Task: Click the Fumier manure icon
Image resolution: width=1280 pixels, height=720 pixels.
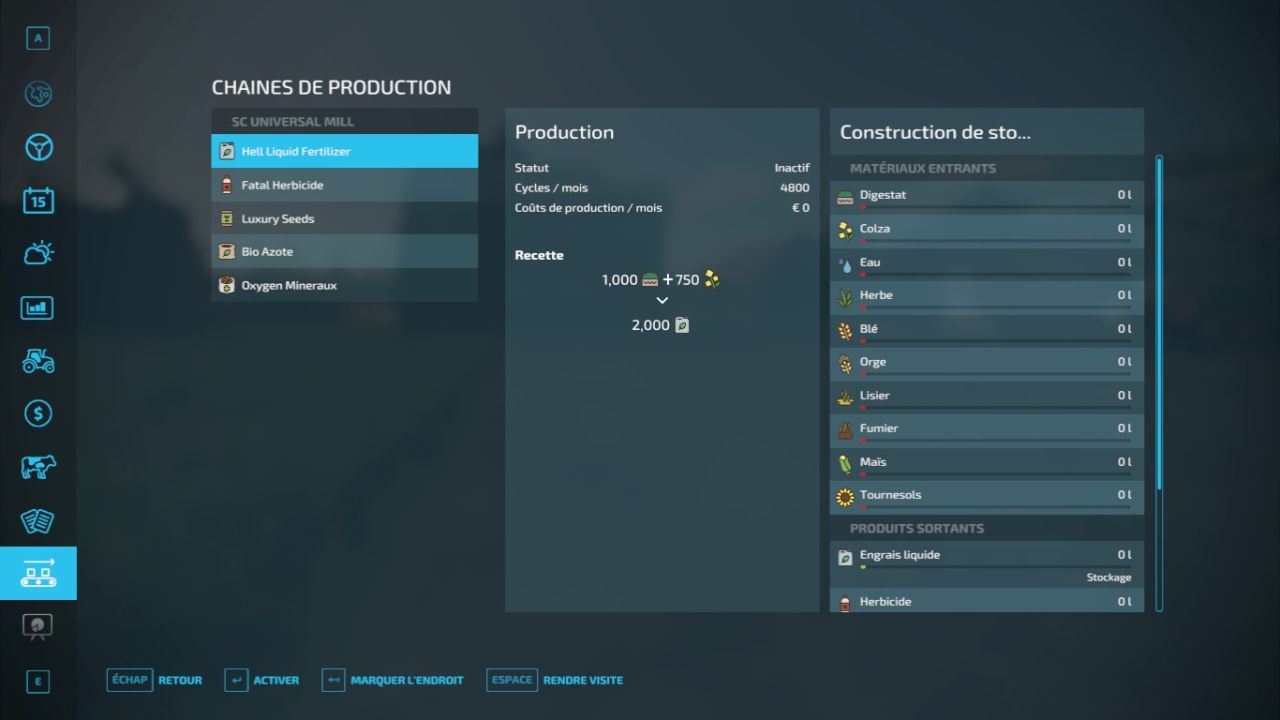Action: pyautogui.click(x=845, y=431)
